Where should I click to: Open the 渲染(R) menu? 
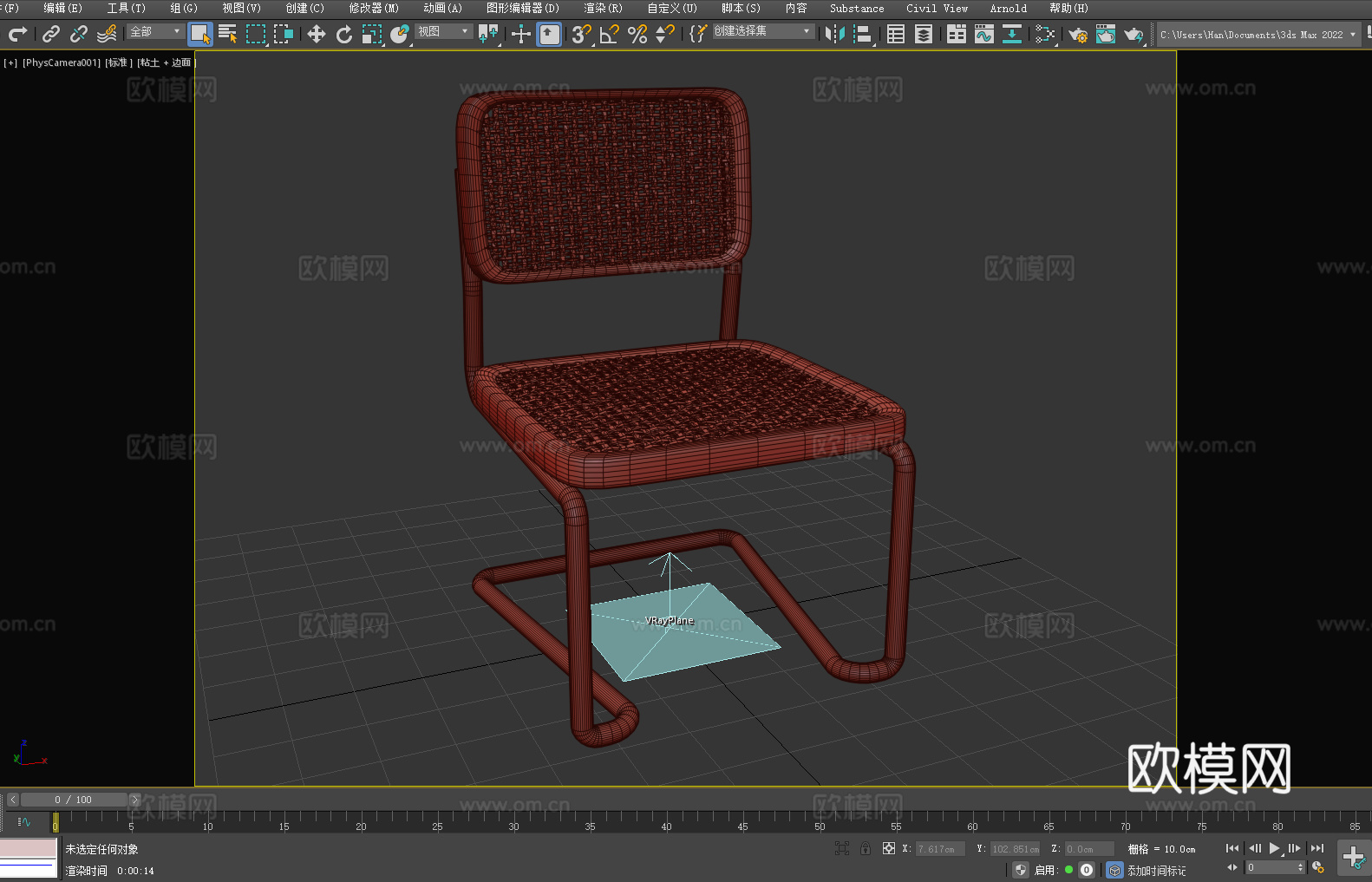(x=603, y=8)
